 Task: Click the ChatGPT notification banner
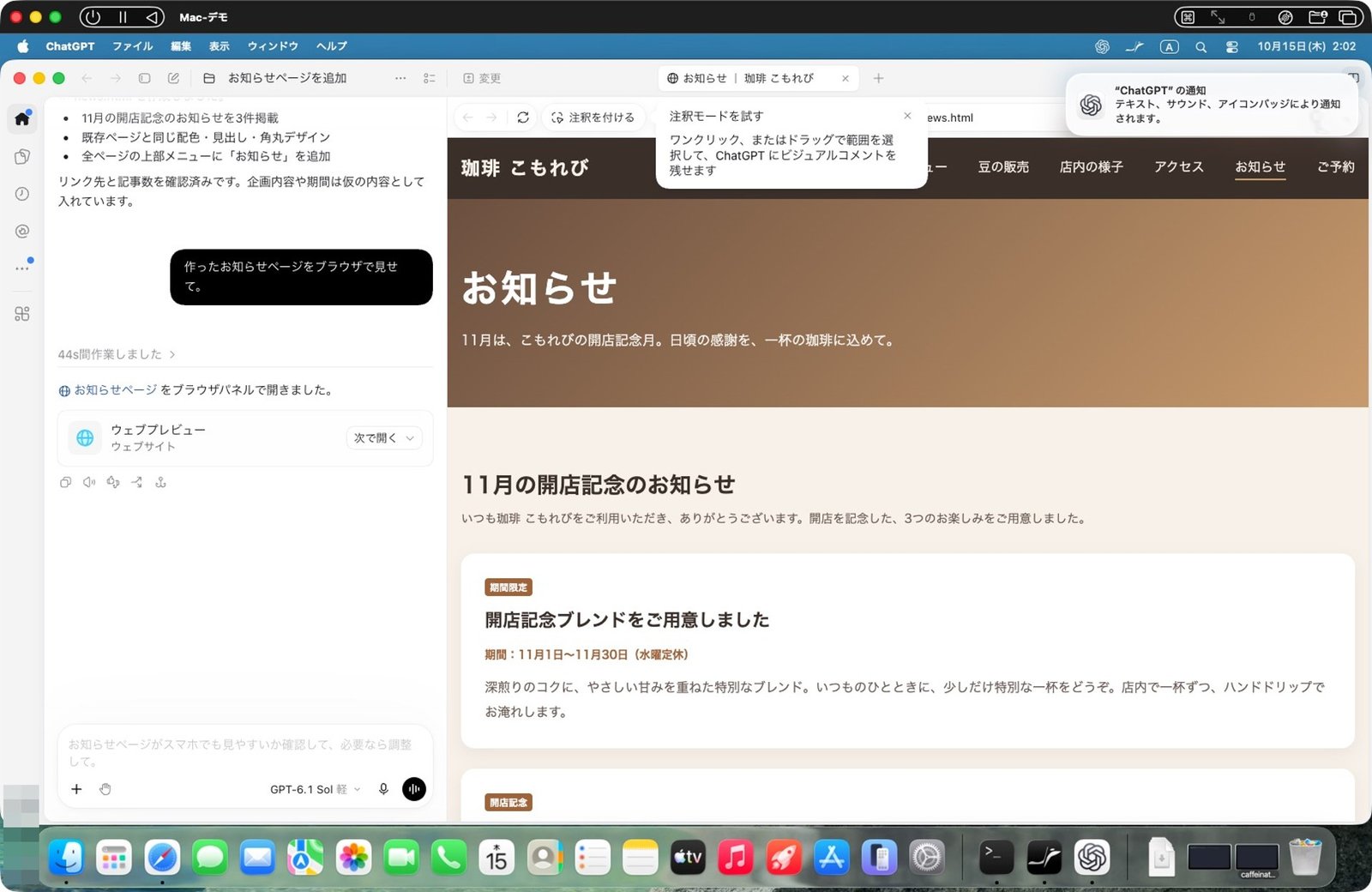(x=1213, y=104)
